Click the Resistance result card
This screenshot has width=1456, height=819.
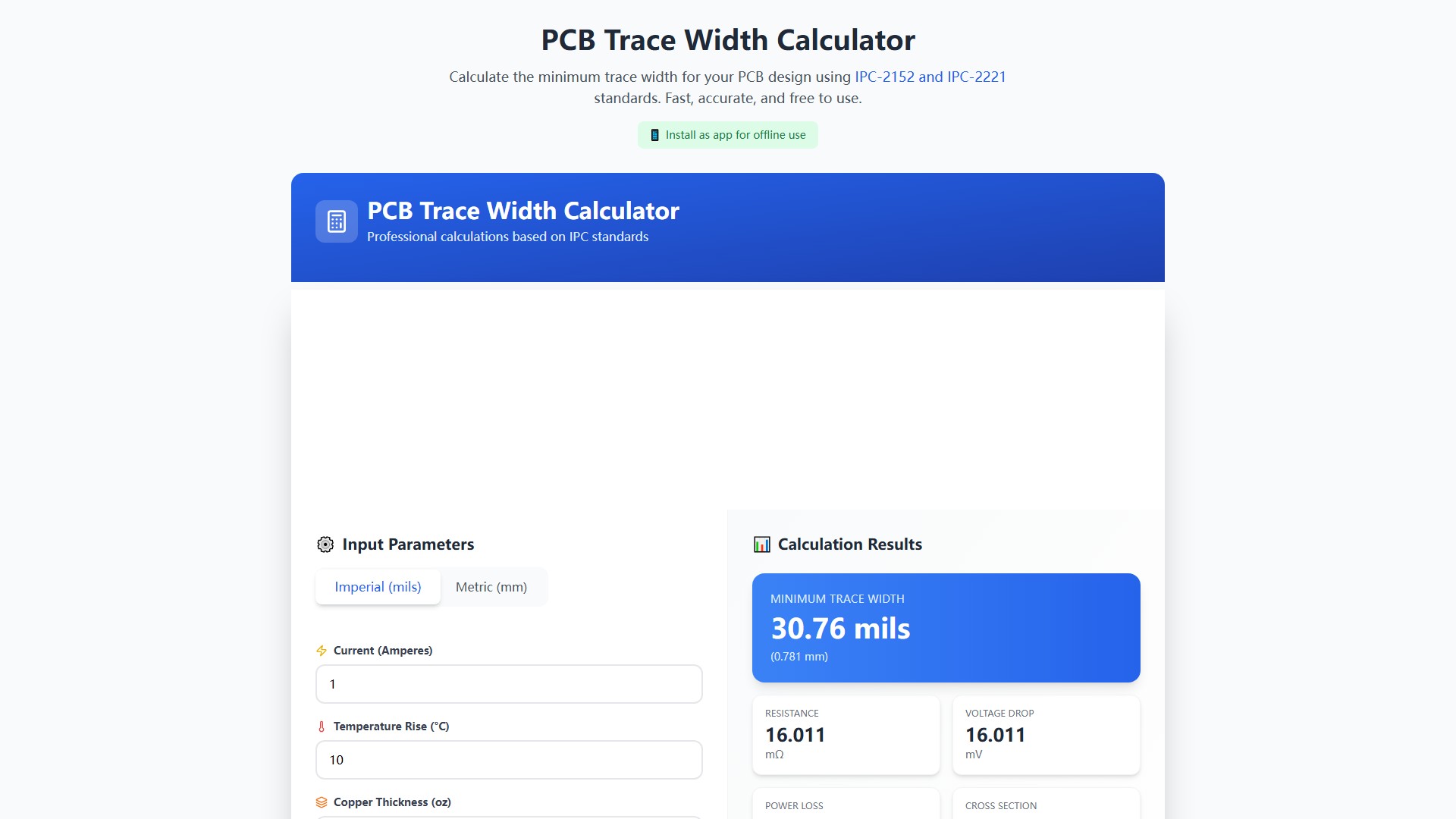[x=846, y=735]
